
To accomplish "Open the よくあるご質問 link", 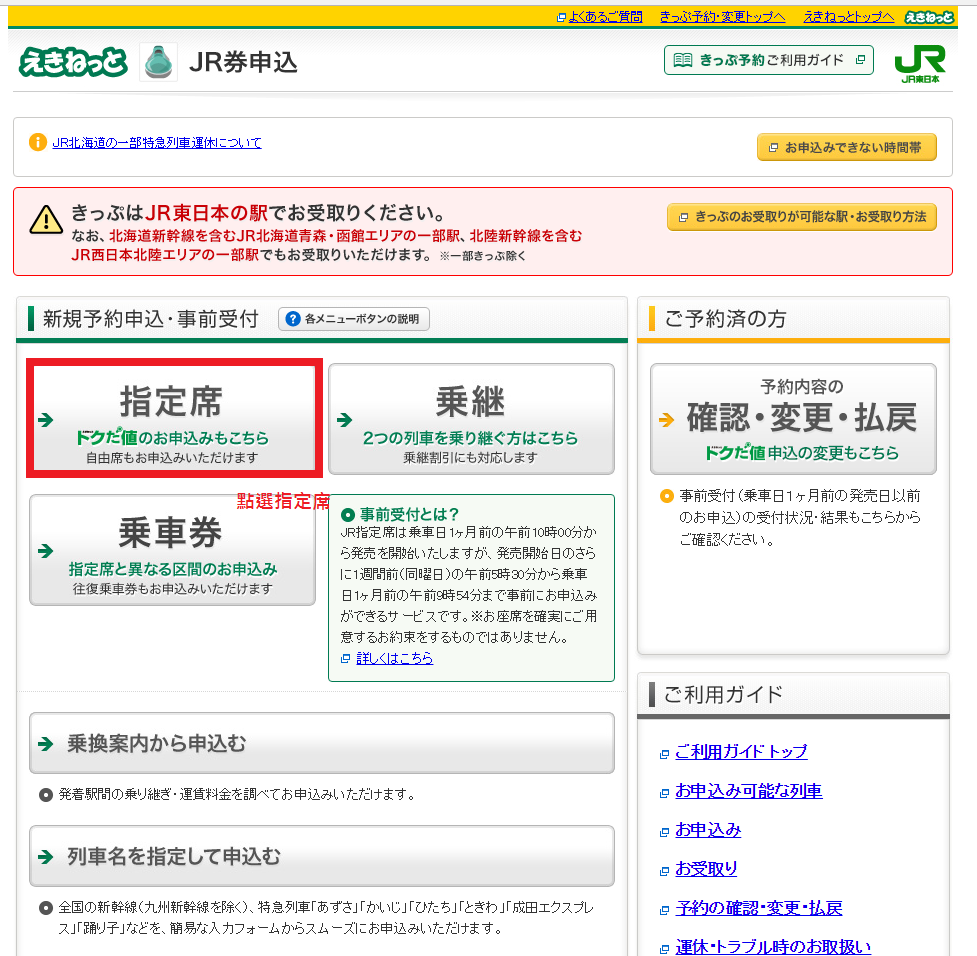I will [605, 17].
